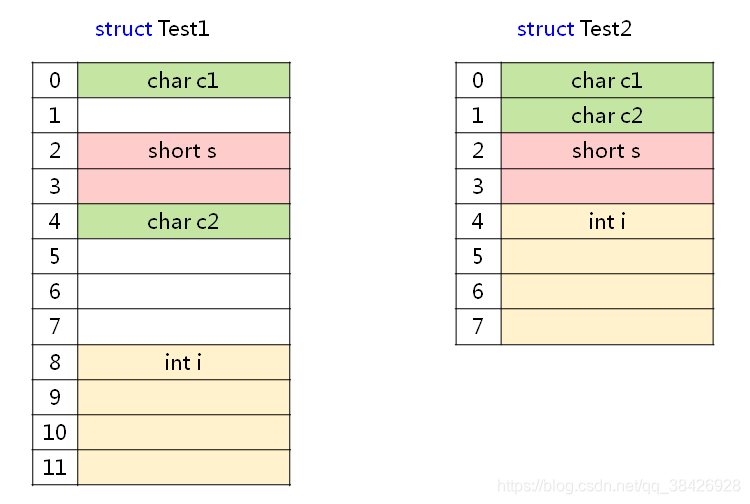Click offset 10 in the Test1 table
This screenshot has height=504, width=750.
pyautogui.click(x=55, y=432)
